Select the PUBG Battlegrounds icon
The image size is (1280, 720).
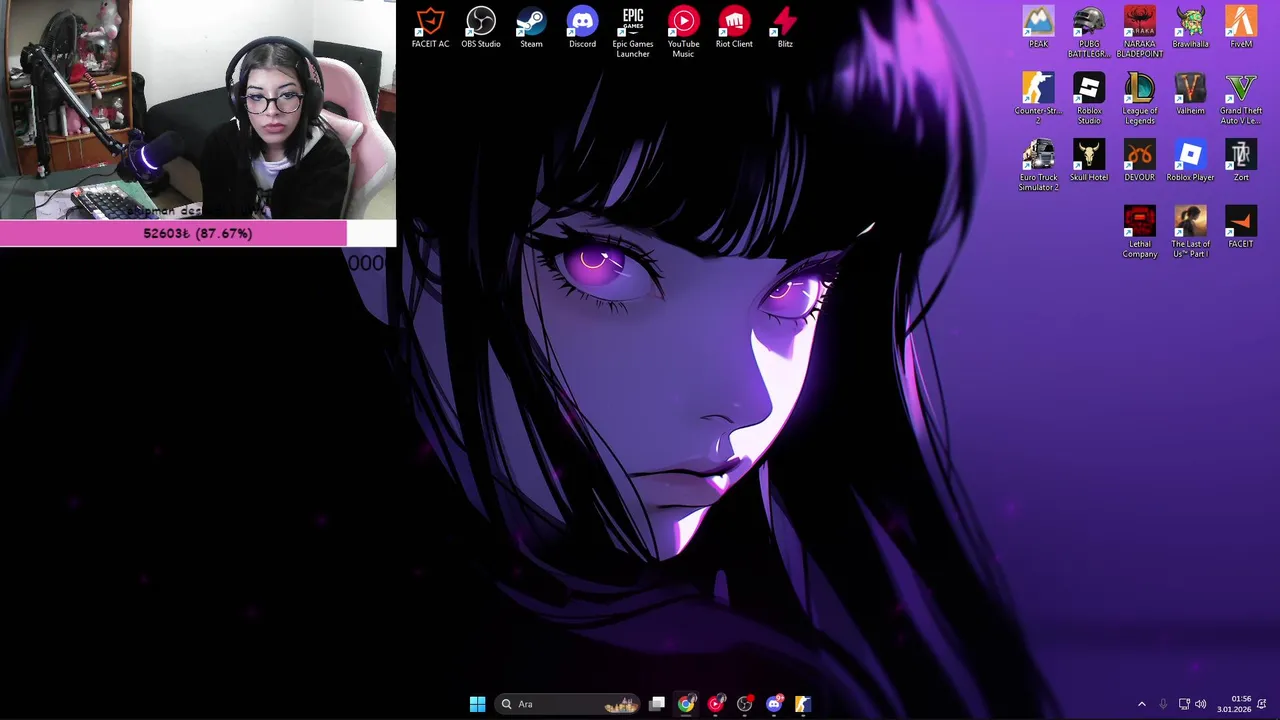[x=1089, y=32]
